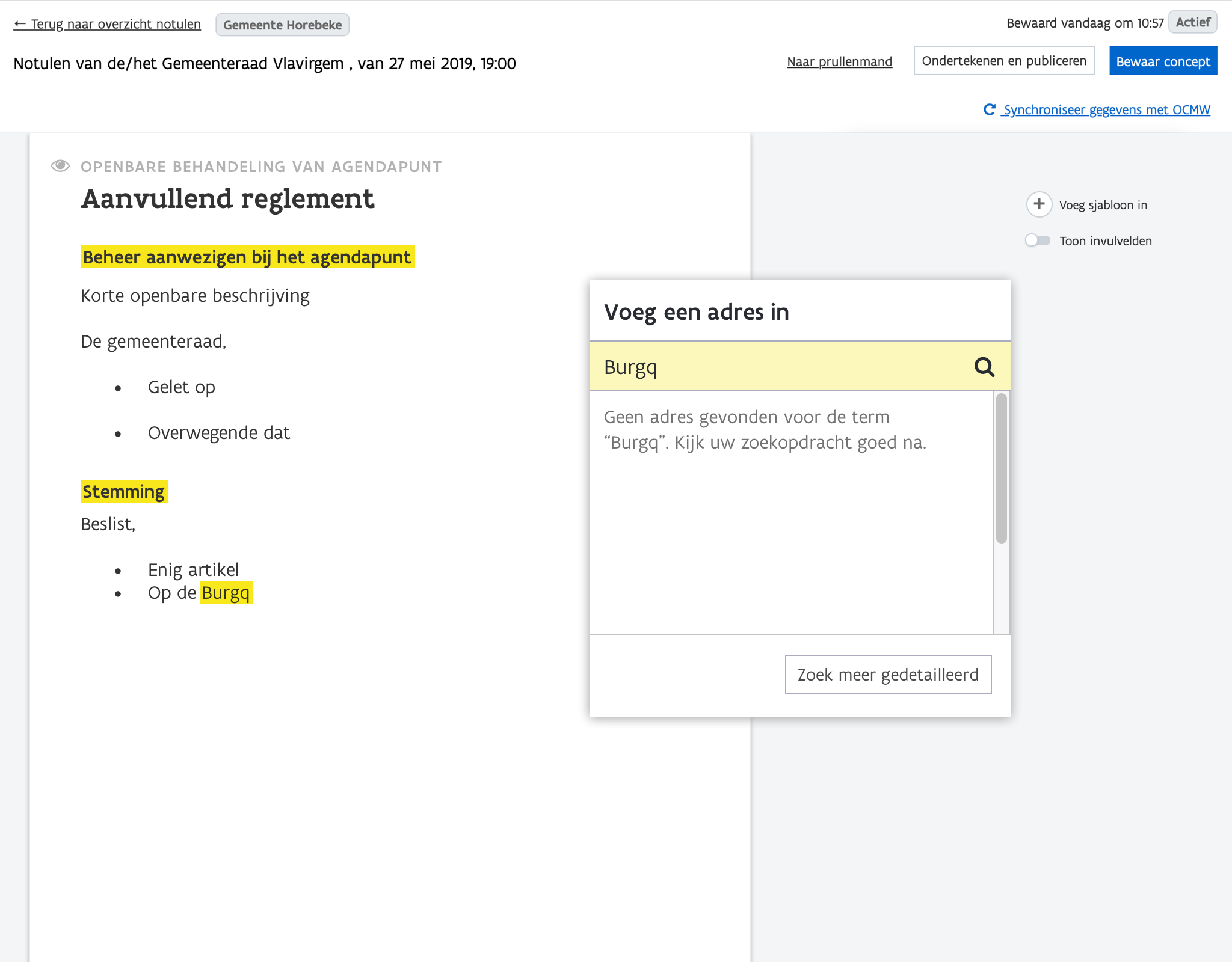
Task: Click the plus icon for Voeg sjabloon in
Action: click(x=1039, y=204)
